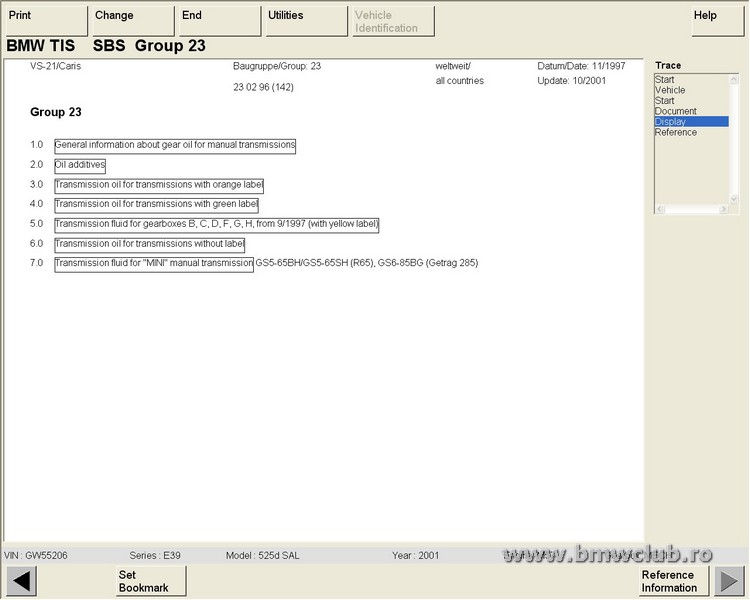
Task: Go forward with the right arrow button
Action: pos(729,581)
